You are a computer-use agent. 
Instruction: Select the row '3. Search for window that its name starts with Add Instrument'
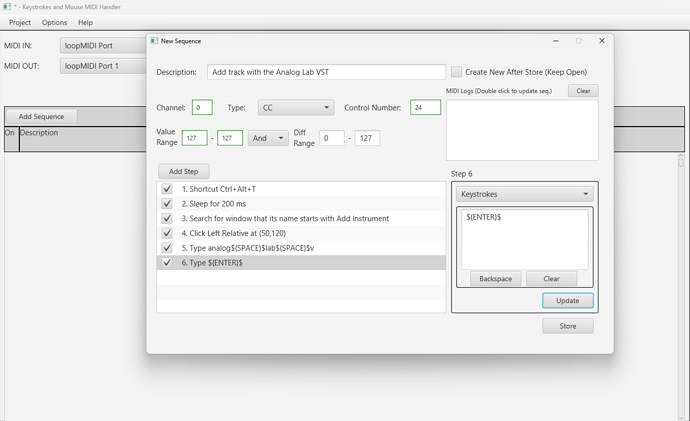(x=301, y=218)
